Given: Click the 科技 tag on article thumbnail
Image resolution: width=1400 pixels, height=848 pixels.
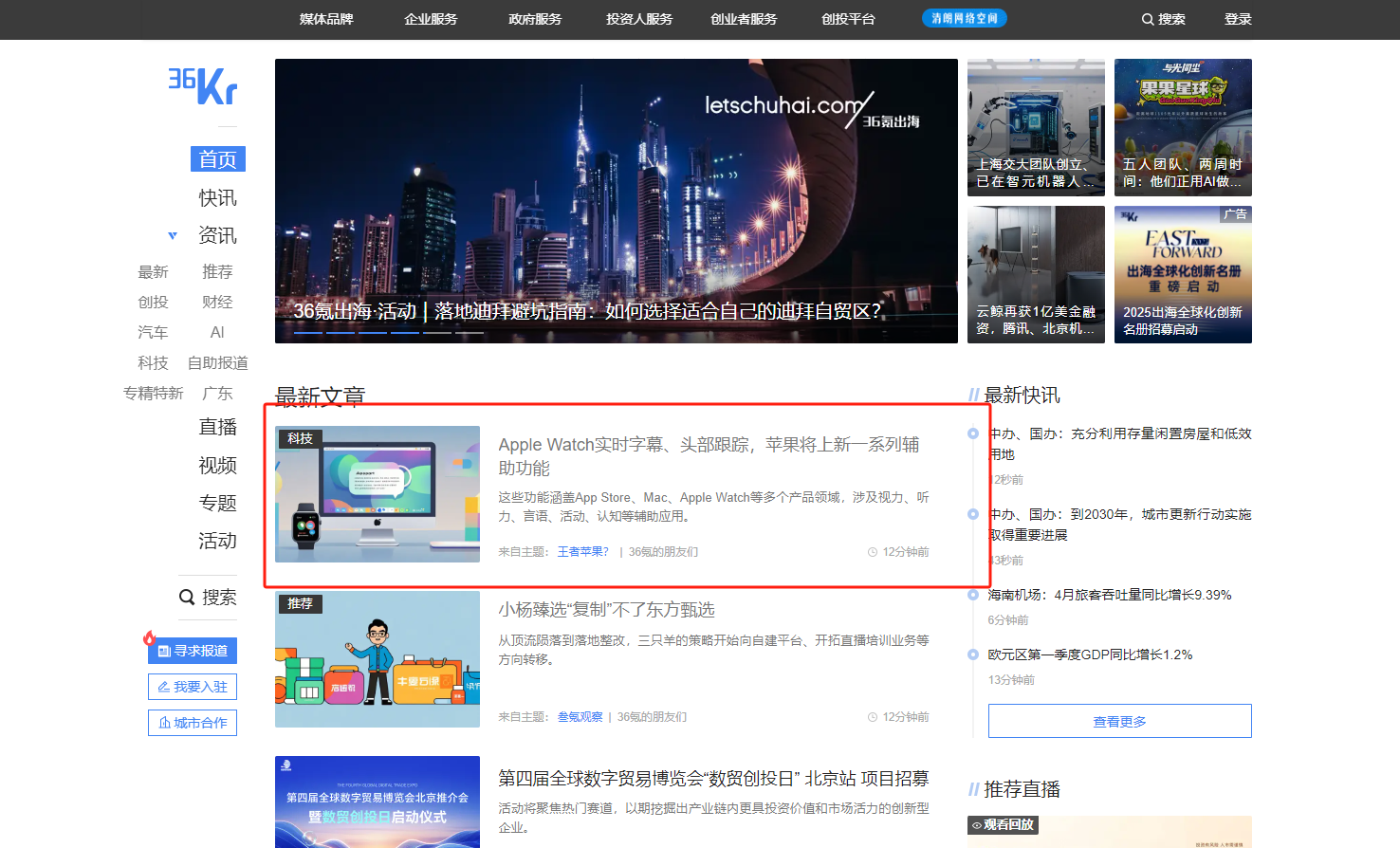Looking at the screenshot, I should [x=300, y=438].
